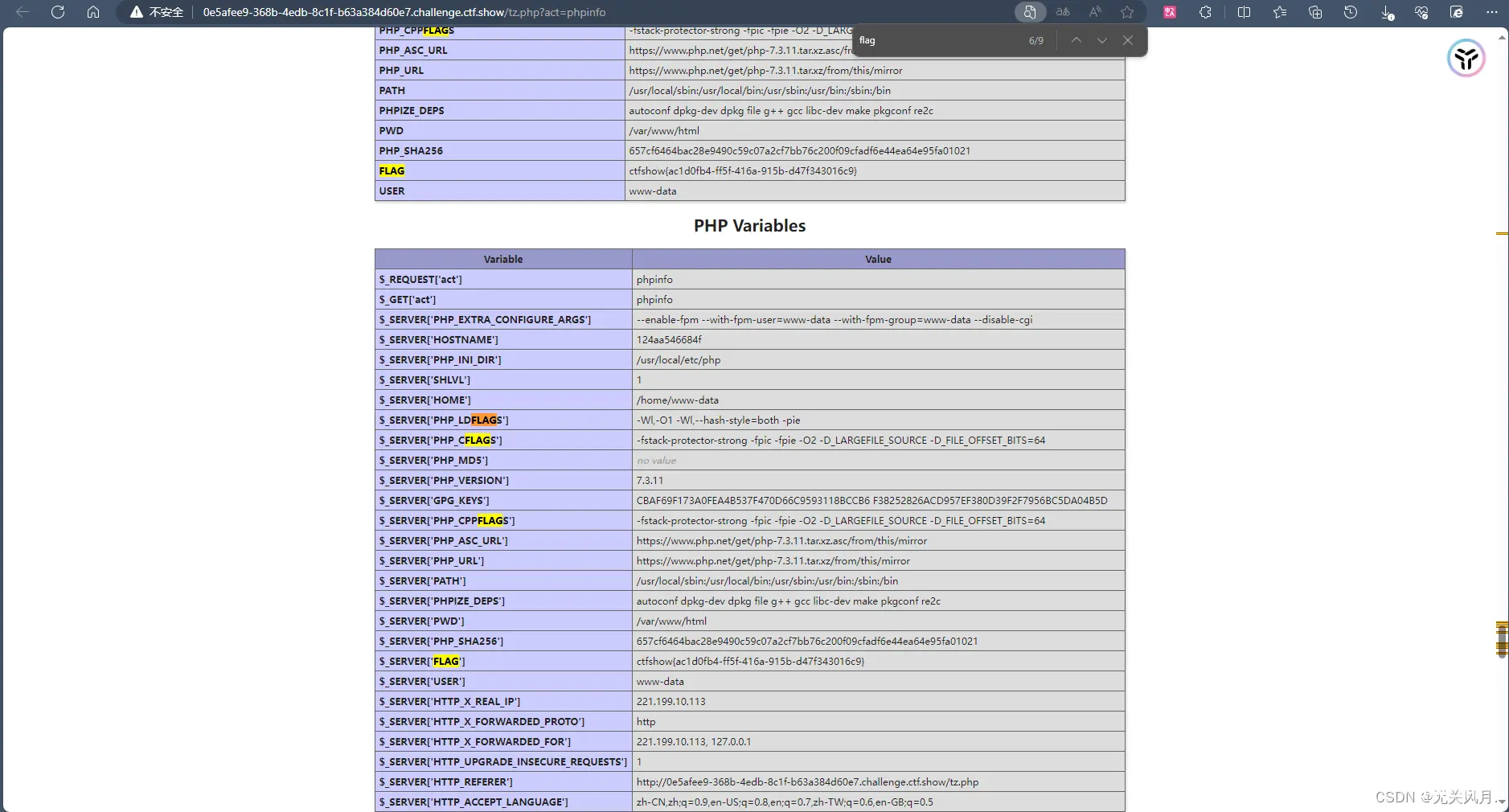Viewport: 1509px width, 812px height.
Task: Go to the browser home page
Action: coord(93,12)
